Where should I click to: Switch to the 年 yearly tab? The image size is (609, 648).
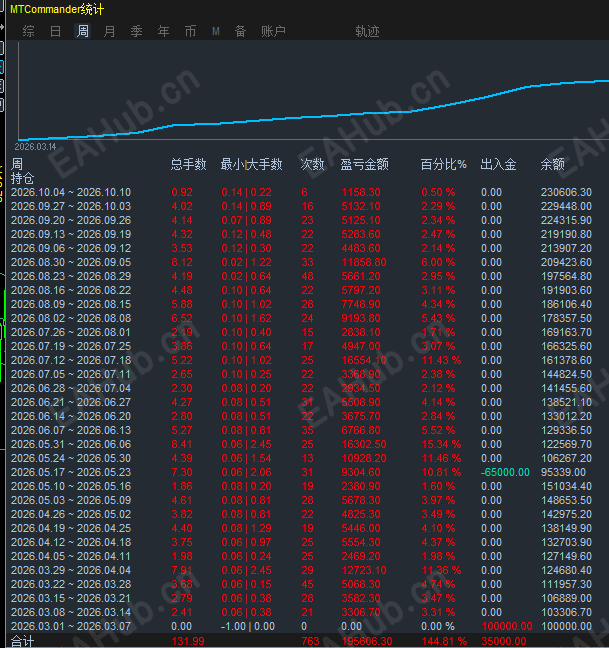pyautogui.click(x=164, y=31)
